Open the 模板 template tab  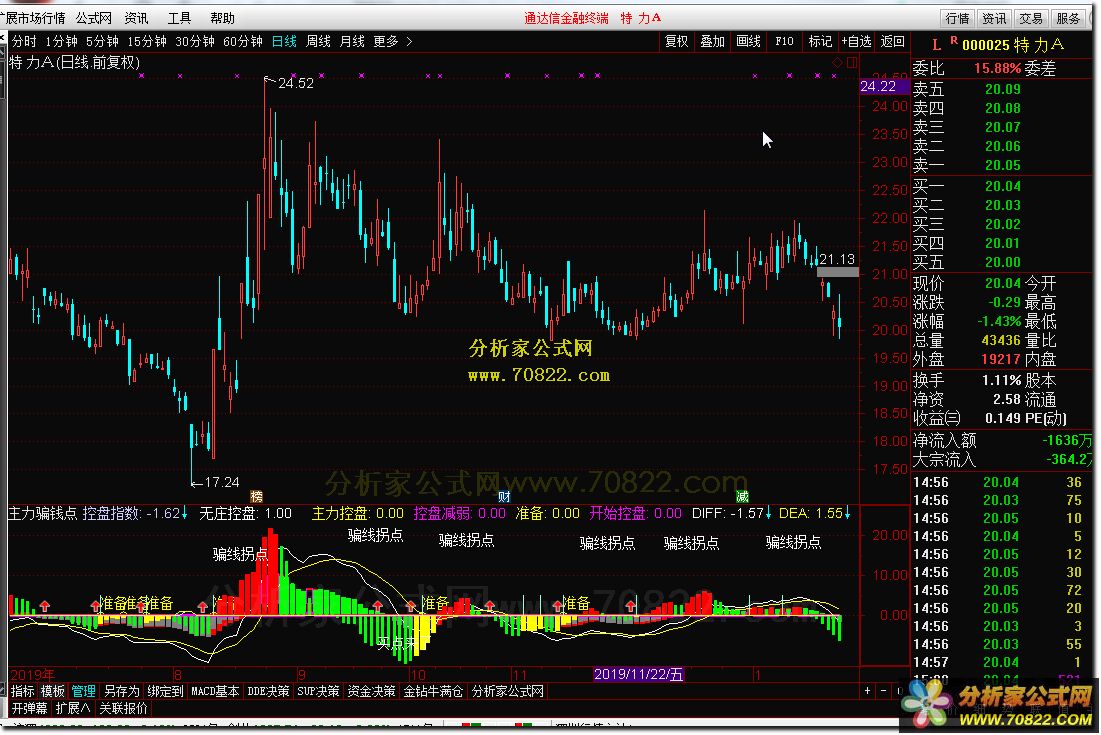point(53,691)
